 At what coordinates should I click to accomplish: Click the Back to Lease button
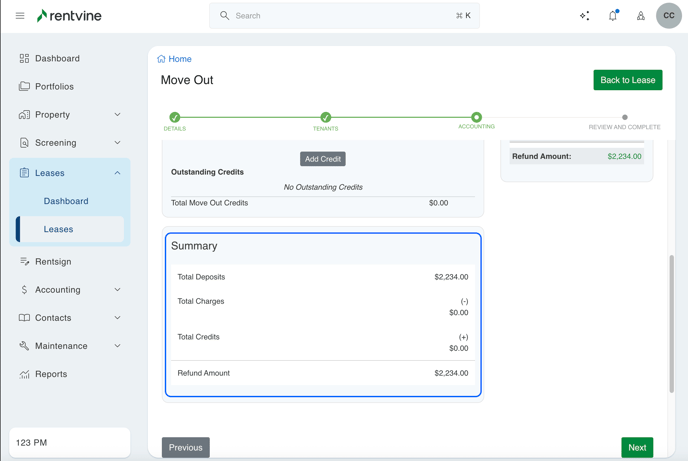click(x=627, y=80)
